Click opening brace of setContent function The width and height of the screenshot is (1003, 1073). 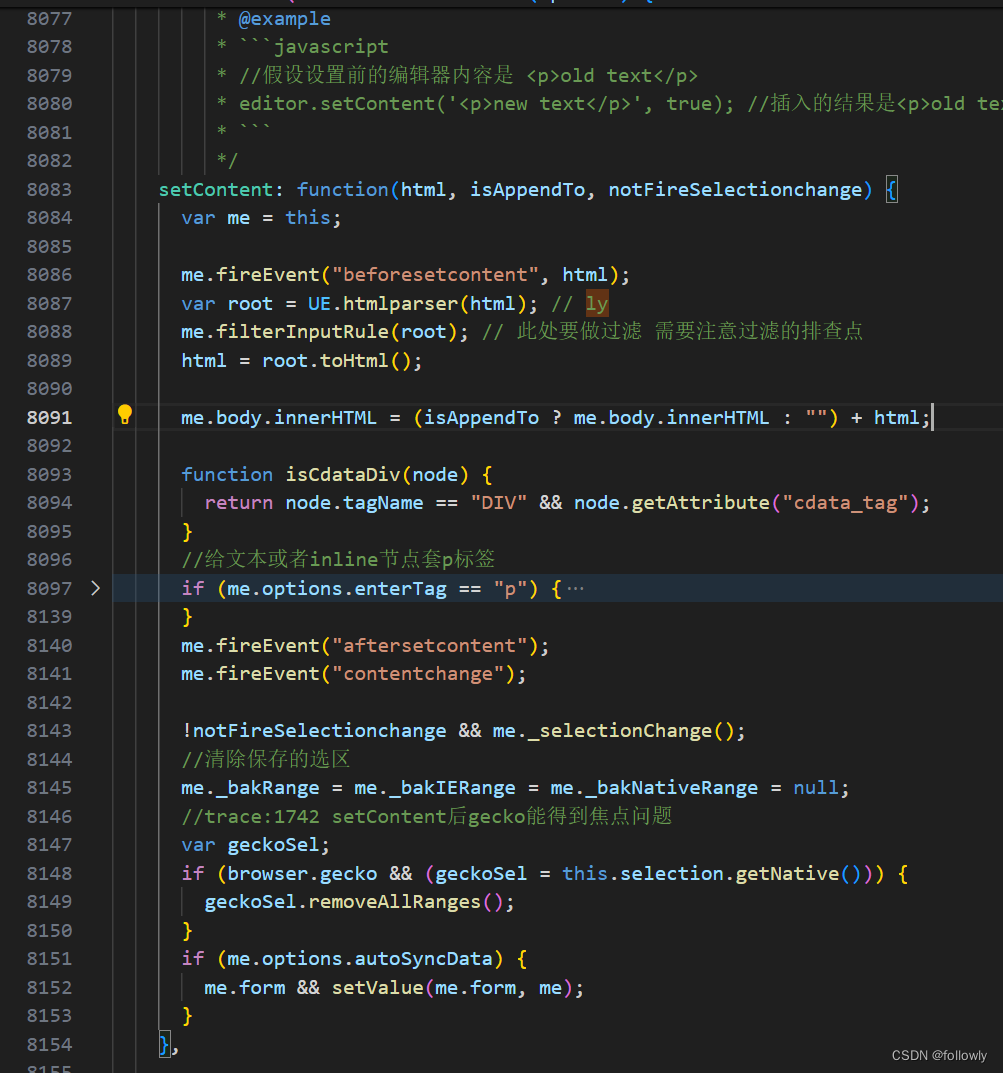pyautogui.click(x=891, y=190)
